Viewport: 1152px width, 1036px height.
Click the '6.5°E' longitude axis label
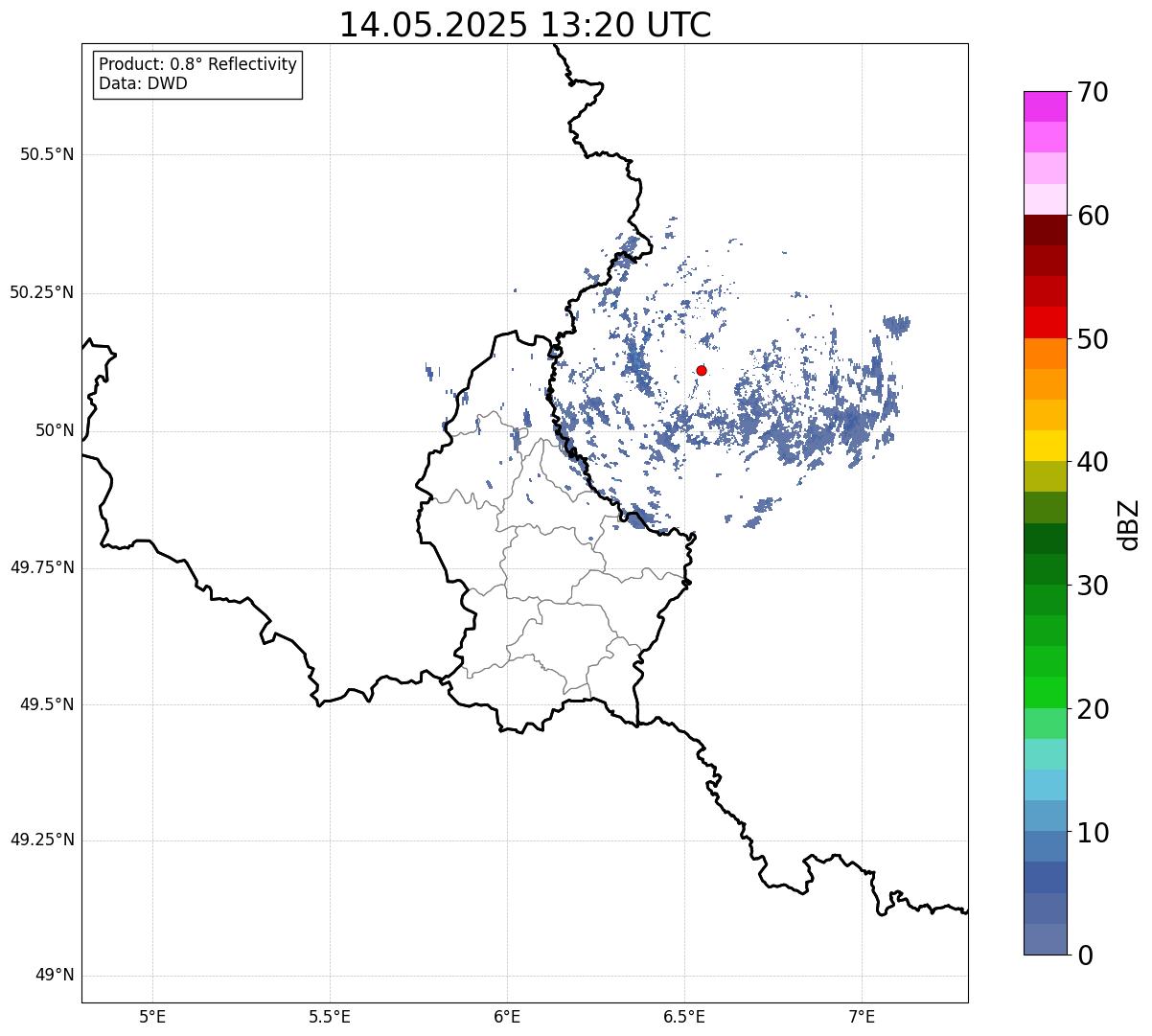pos(684,1017)
